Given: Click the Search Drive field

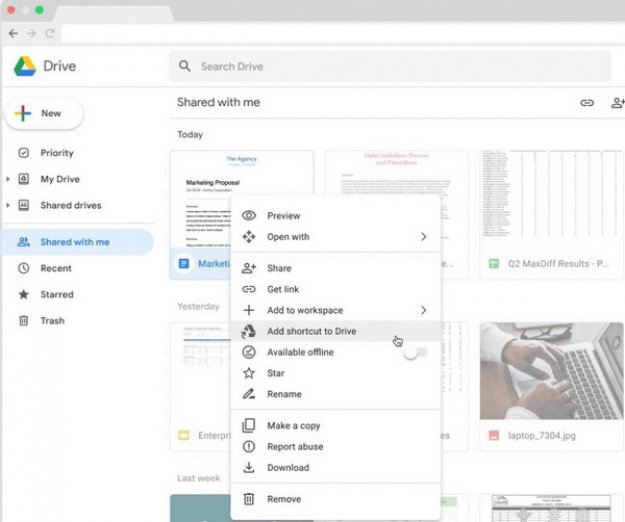Looking at the screenshot, I should tap(390, 67).
